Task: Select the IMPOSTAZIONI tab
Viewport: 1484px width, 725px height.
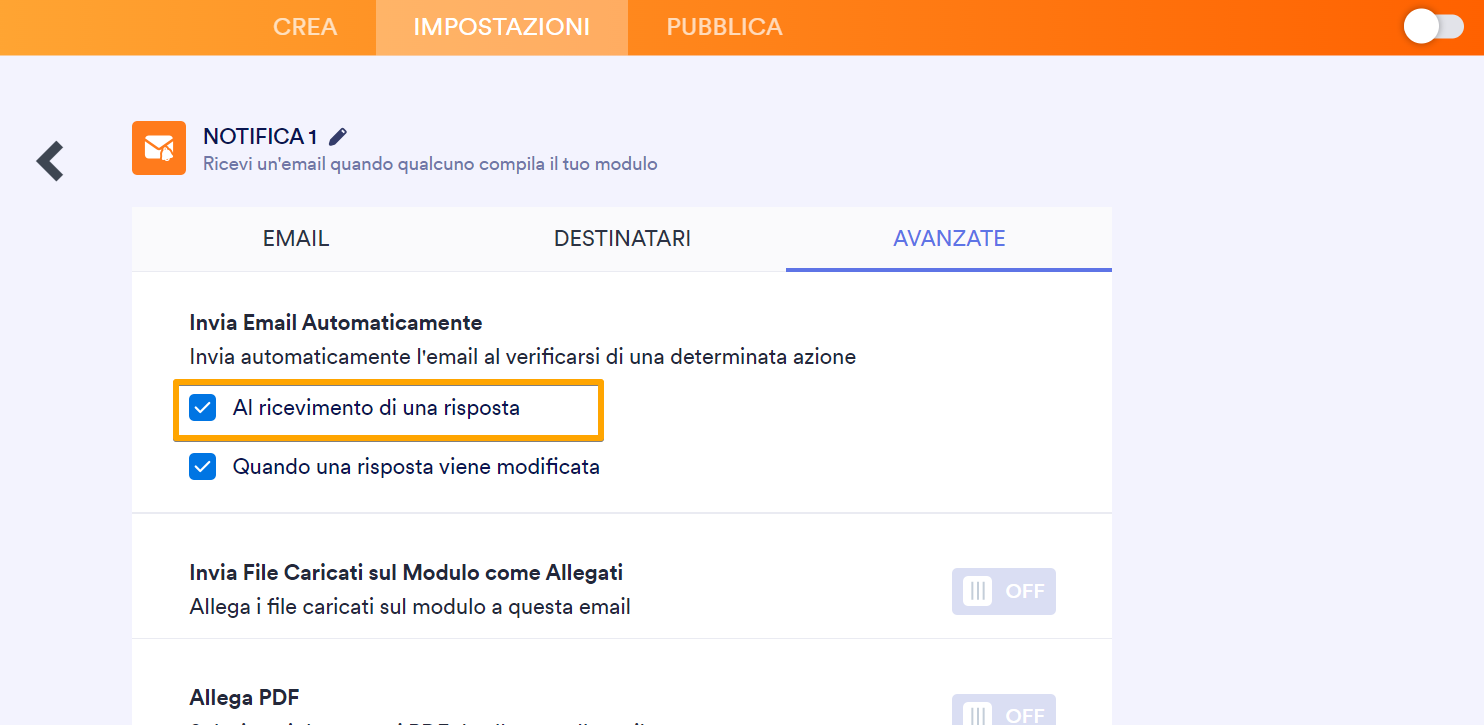Action: point(502,27)
